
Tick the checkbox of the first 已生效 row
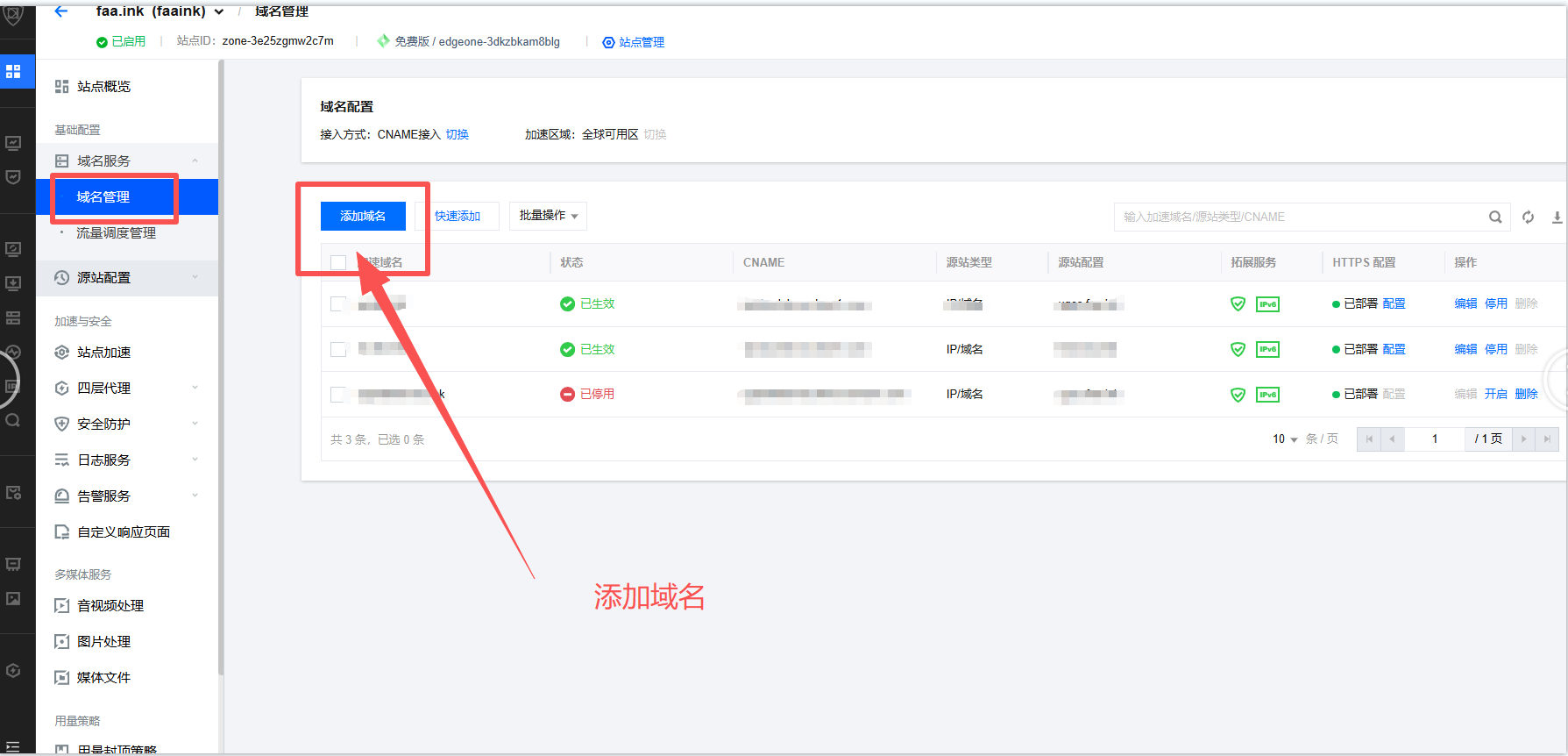pyautogui.click(x=338, y=303)
